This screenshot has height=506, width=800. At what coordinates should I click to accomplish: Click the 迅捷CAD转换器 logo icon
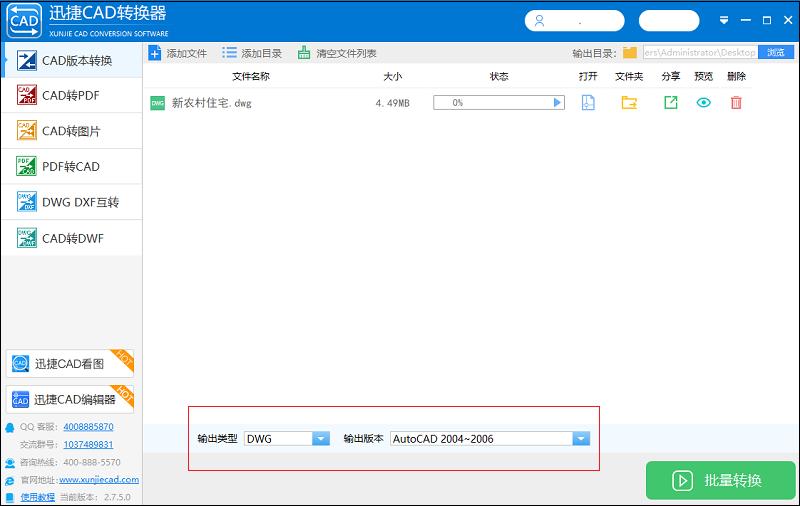pyautogui.click(x=24, y=20)
